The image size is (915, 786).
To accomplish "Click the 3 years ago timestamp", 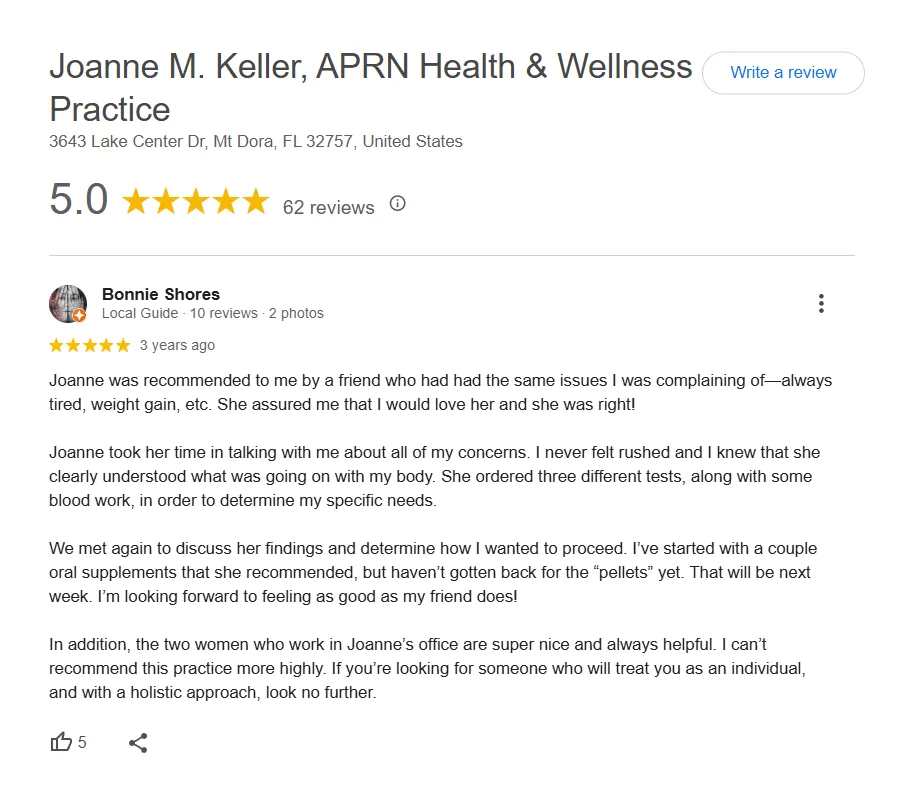I will click(x=177, y=345).
